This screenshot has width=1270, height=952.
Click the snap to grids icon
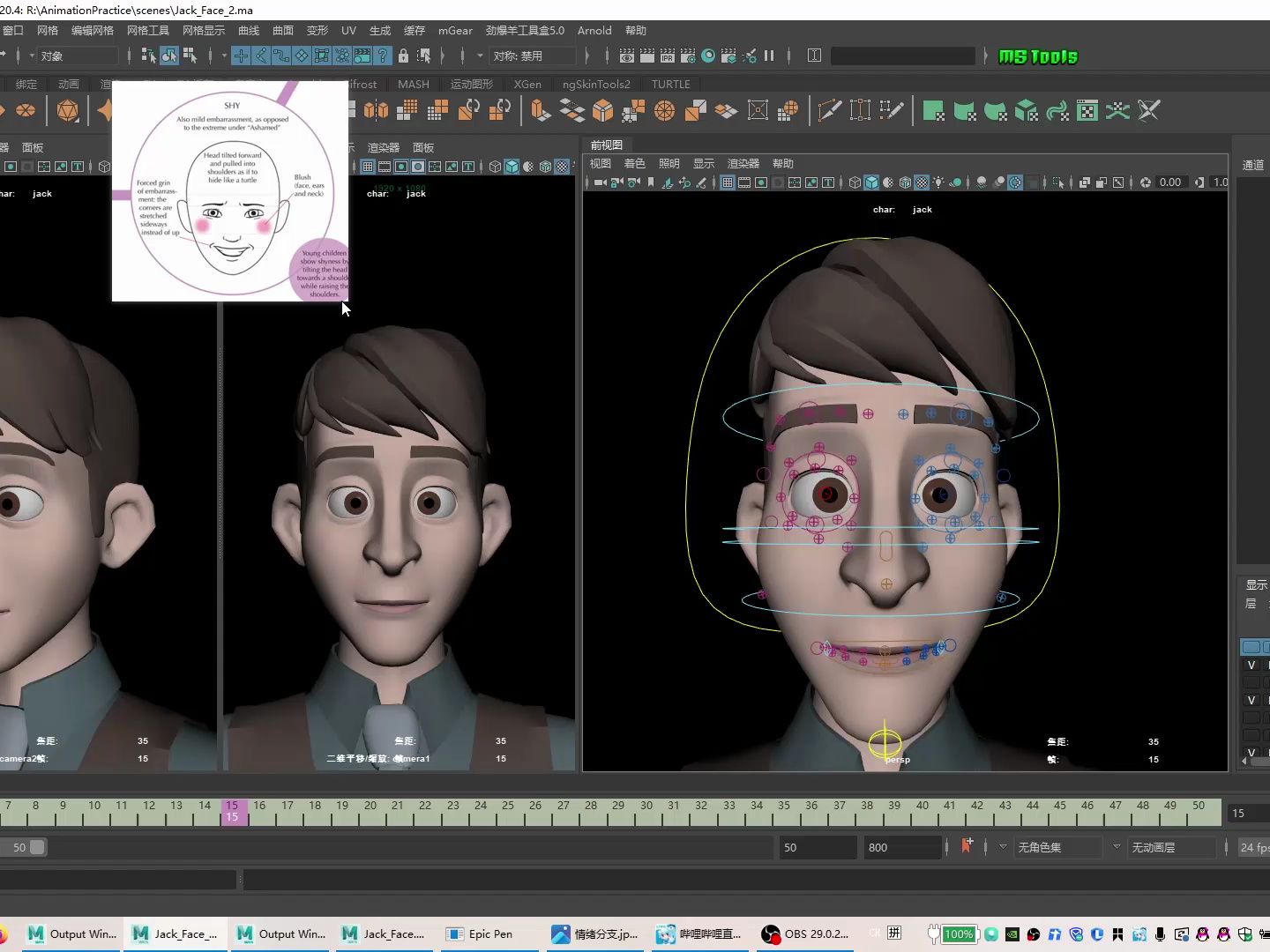click(241, 56)
